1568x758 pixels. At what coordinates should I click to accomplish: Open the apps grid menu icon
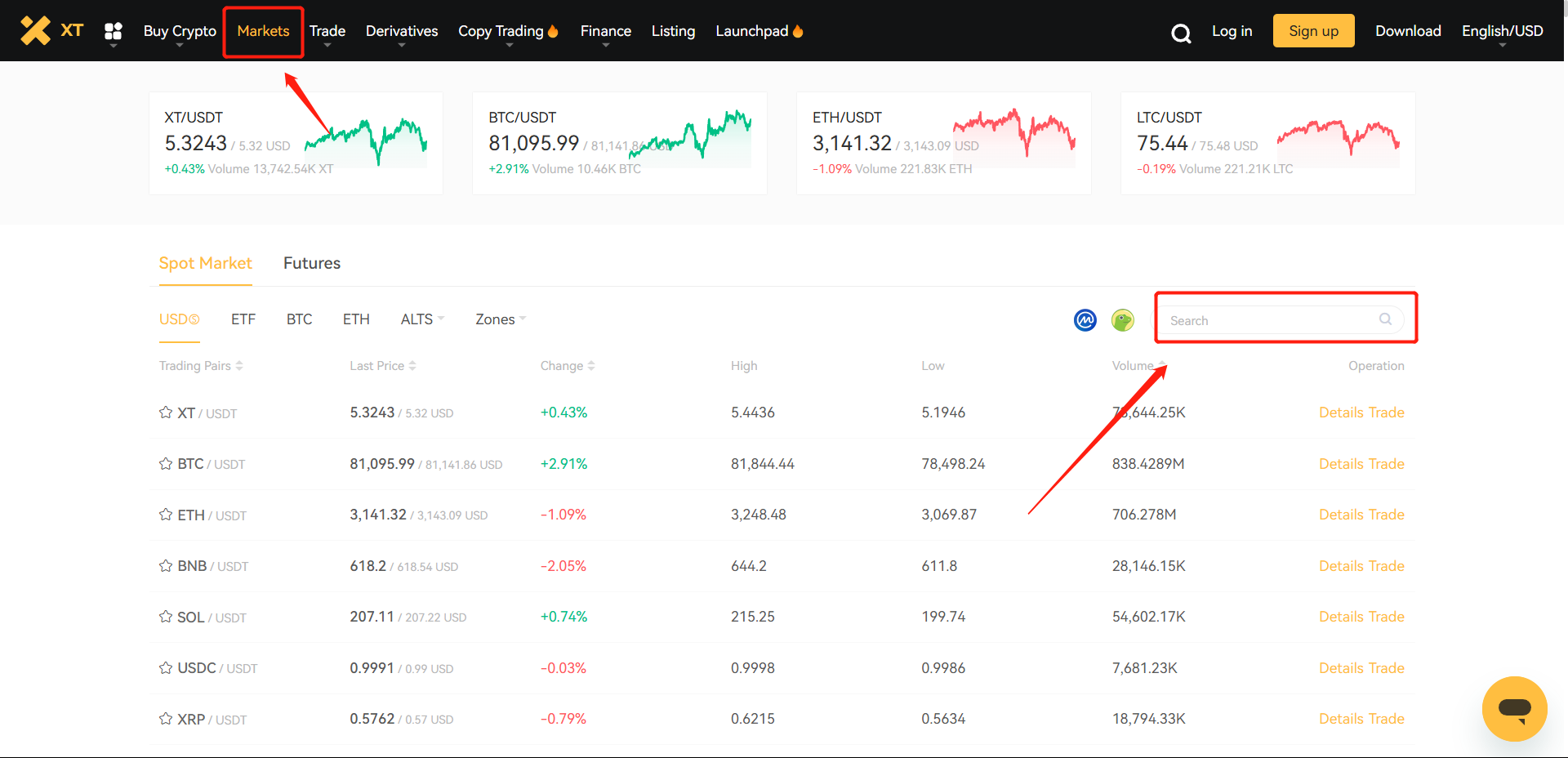tap(114, 31)
